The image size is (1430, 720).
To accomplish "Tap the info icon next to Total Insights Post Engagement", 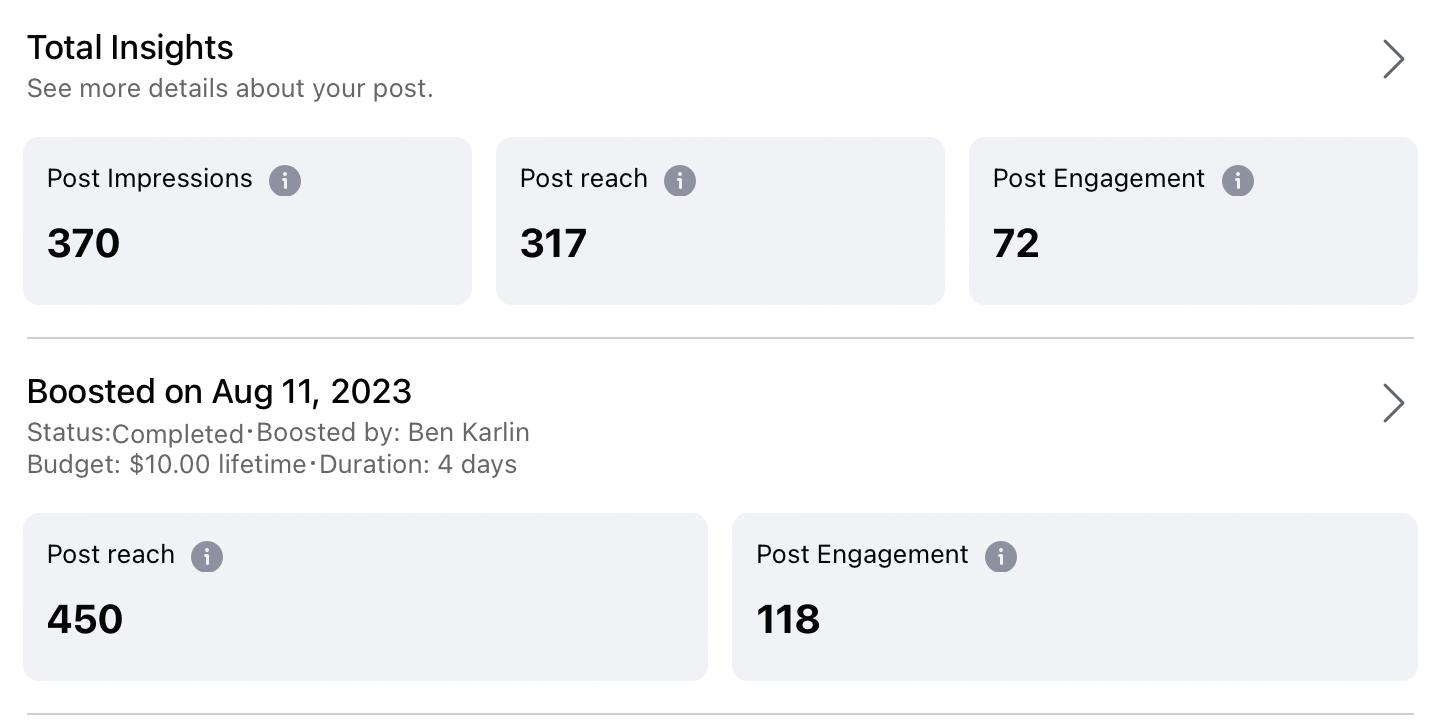I will click(1237, 180).
